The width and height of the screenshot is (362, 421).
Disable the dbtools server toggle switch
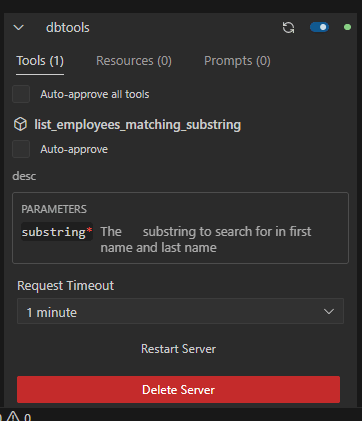pyautogui.click(x=319, y=27)
